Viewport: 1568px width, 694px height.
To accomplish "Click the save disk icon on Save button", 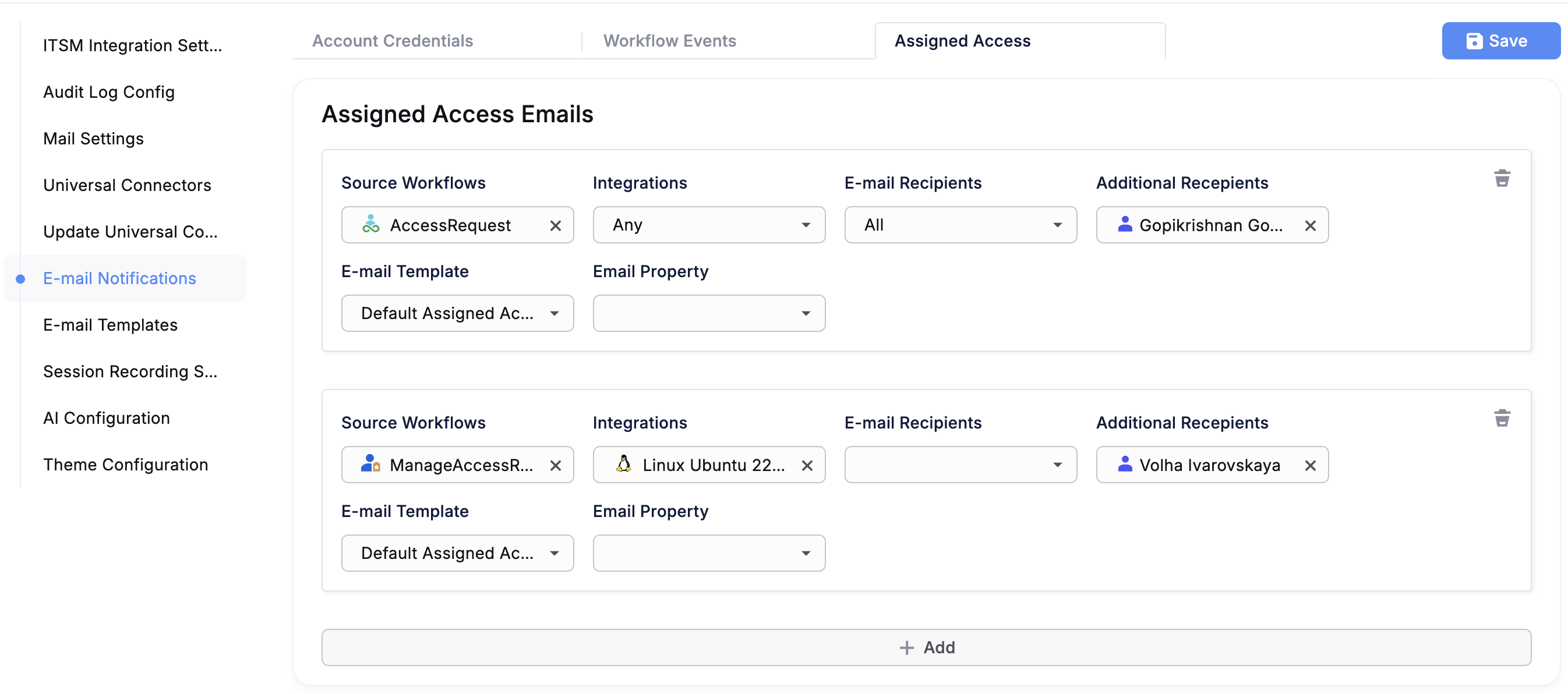I will click(x=1475, y=41).
